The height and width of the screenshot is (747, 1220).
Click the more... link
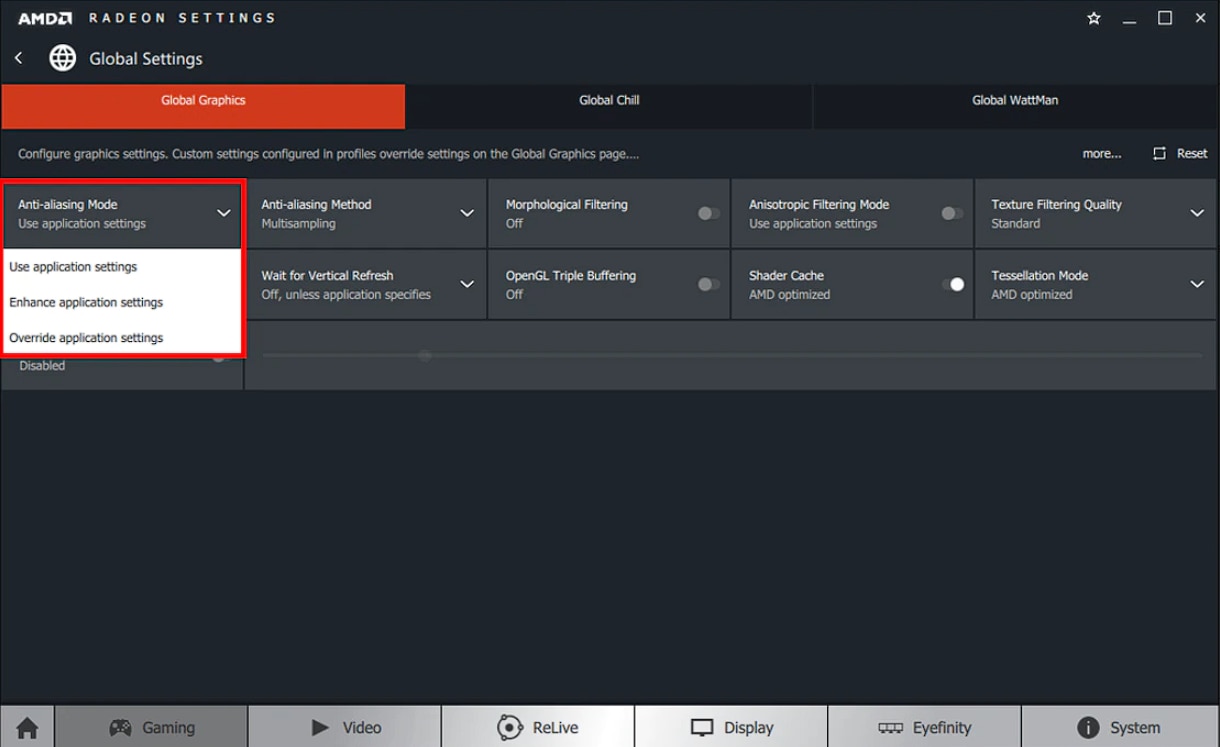(1102, 154)
